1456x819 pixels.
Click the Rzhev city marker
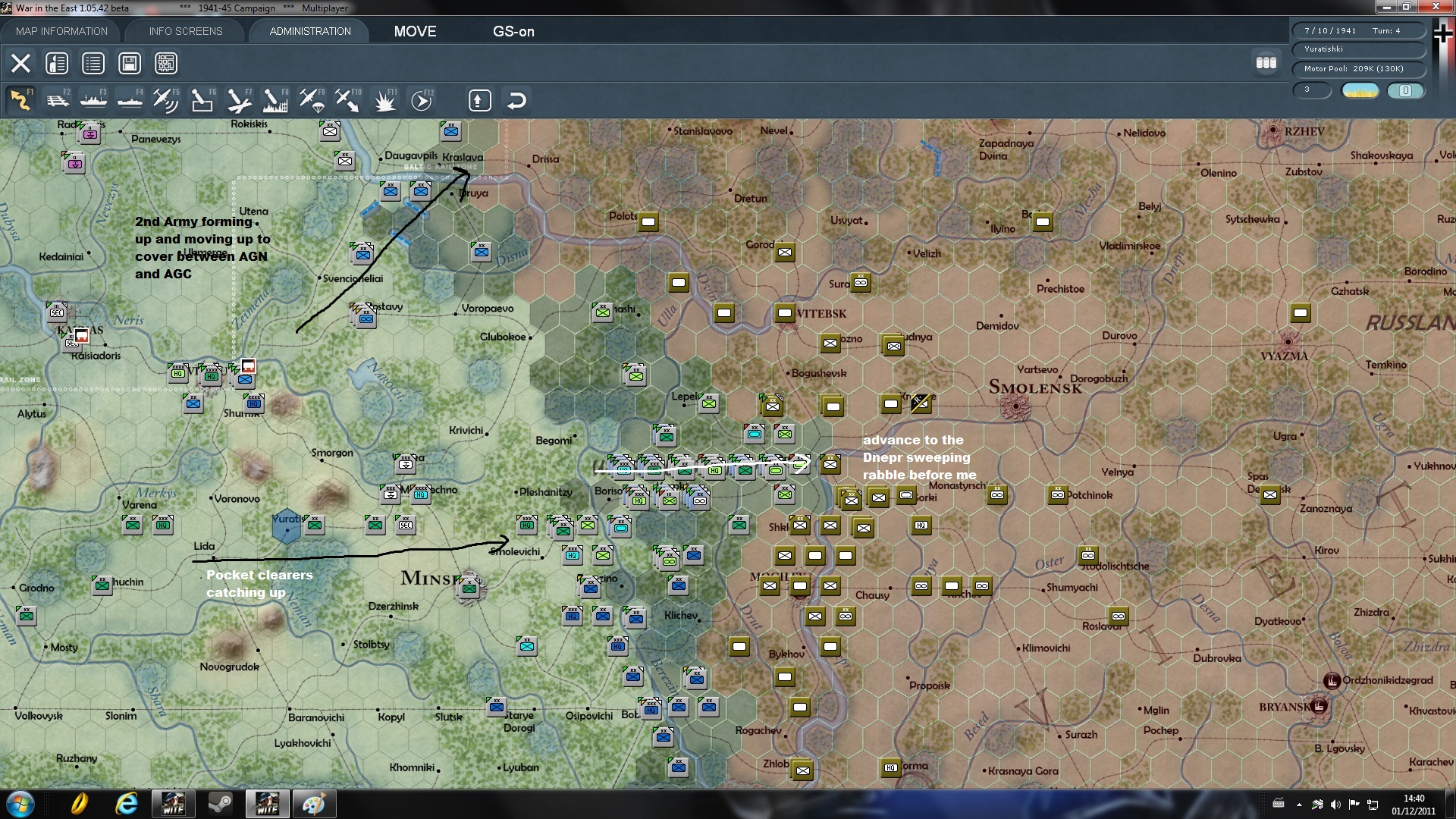click(x=1273, y=130)
